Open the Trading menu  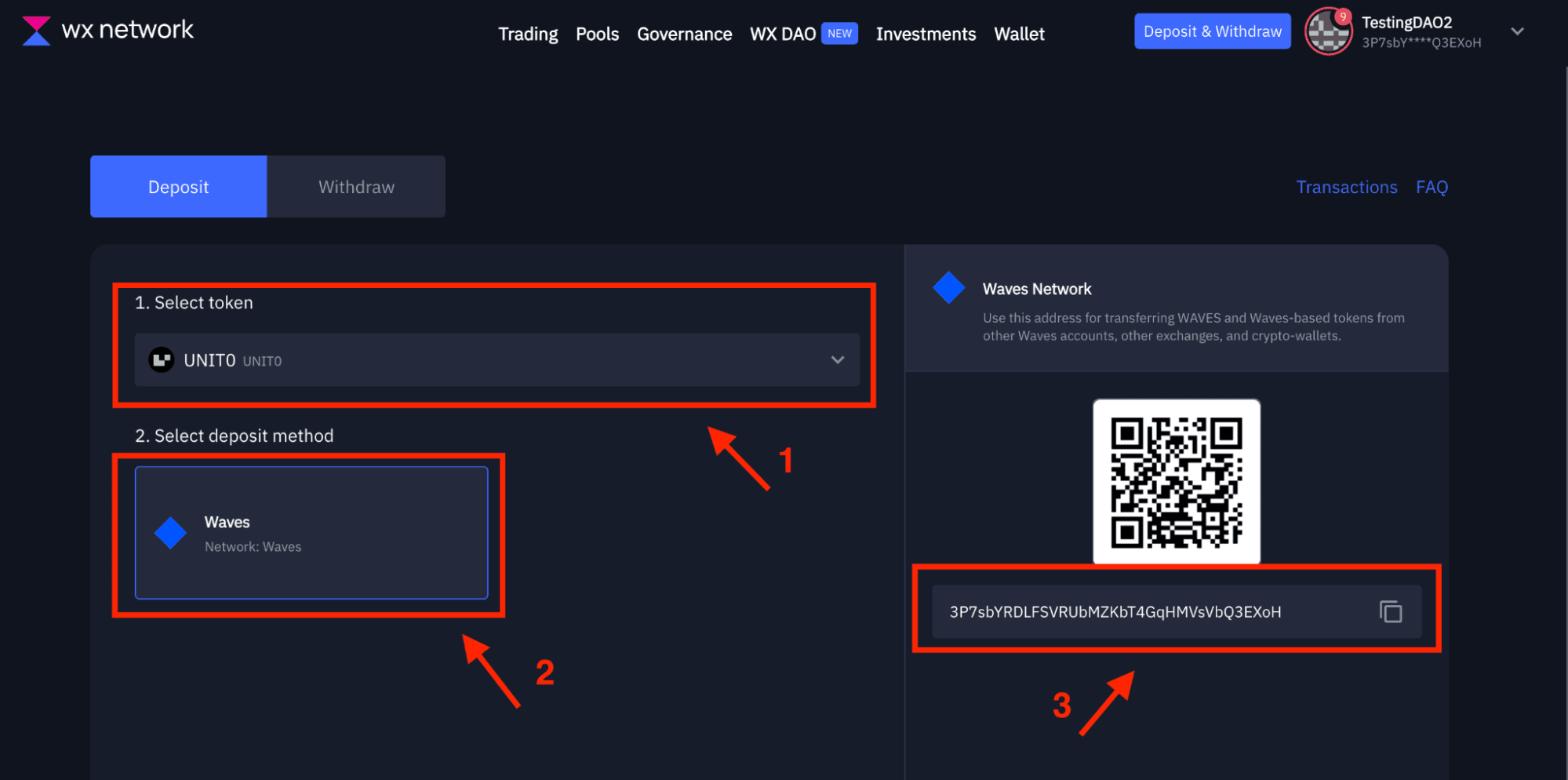click(528, 34)
